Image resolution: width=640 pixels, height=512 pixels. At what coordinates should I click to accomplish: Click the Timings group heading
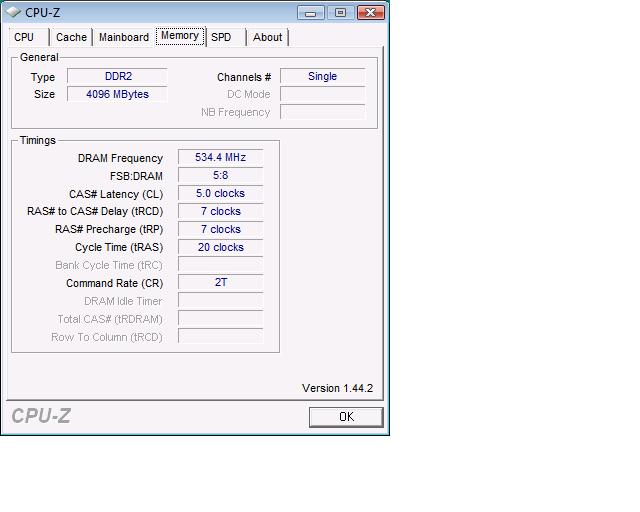coord(38,140)
